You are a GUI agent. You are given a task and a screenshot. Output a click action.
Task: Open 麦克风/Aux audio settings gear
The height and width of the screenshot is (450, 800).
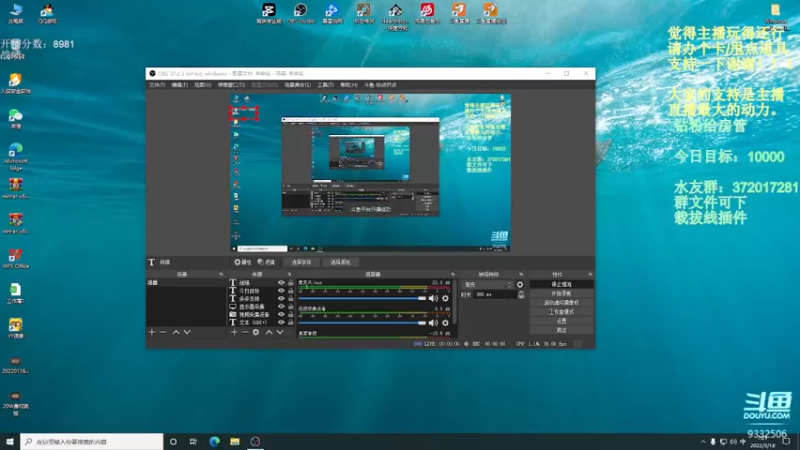(445, 298)
